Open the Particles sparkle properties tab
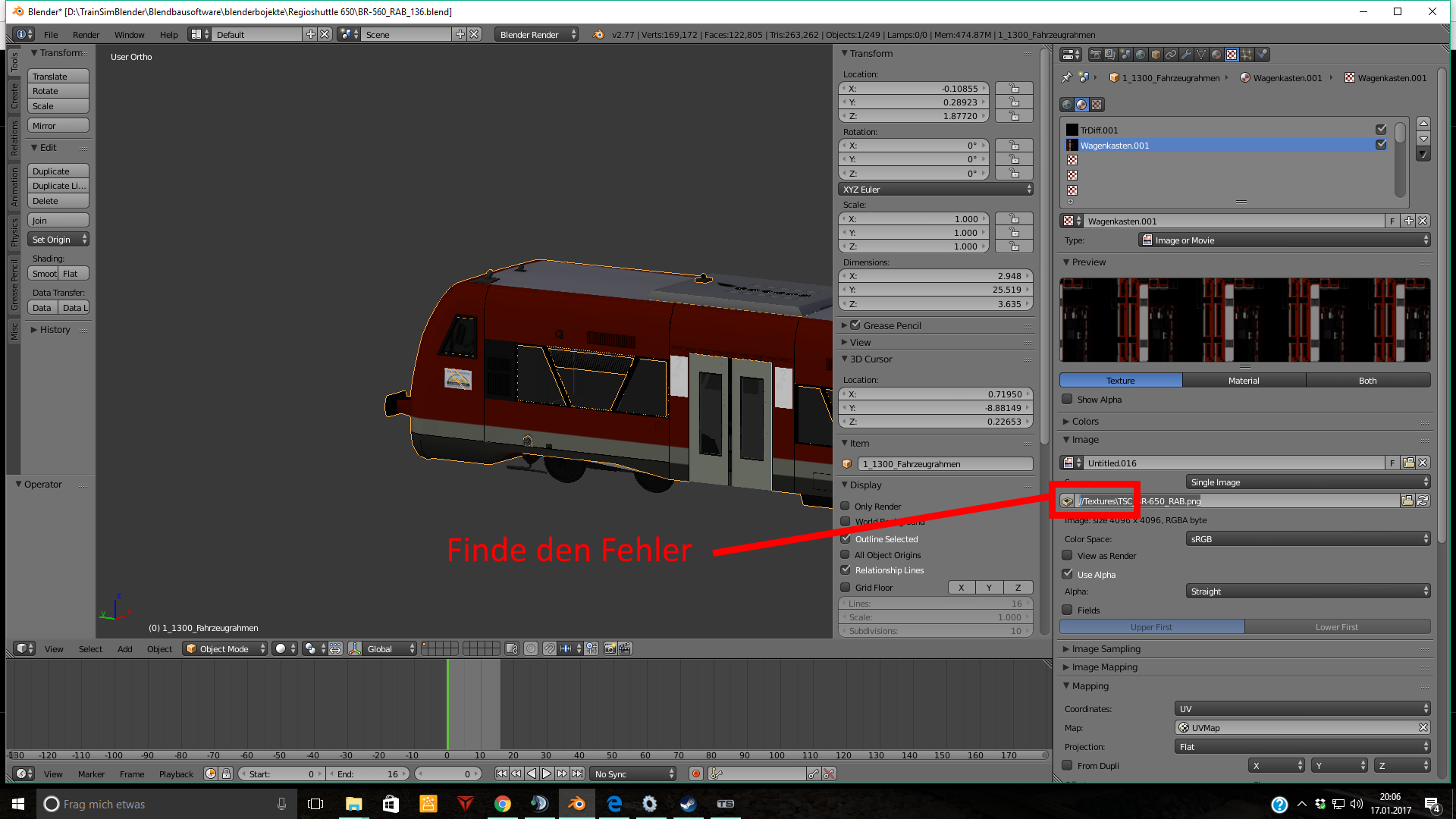1456x819 pixels. tap(1247, 55)
